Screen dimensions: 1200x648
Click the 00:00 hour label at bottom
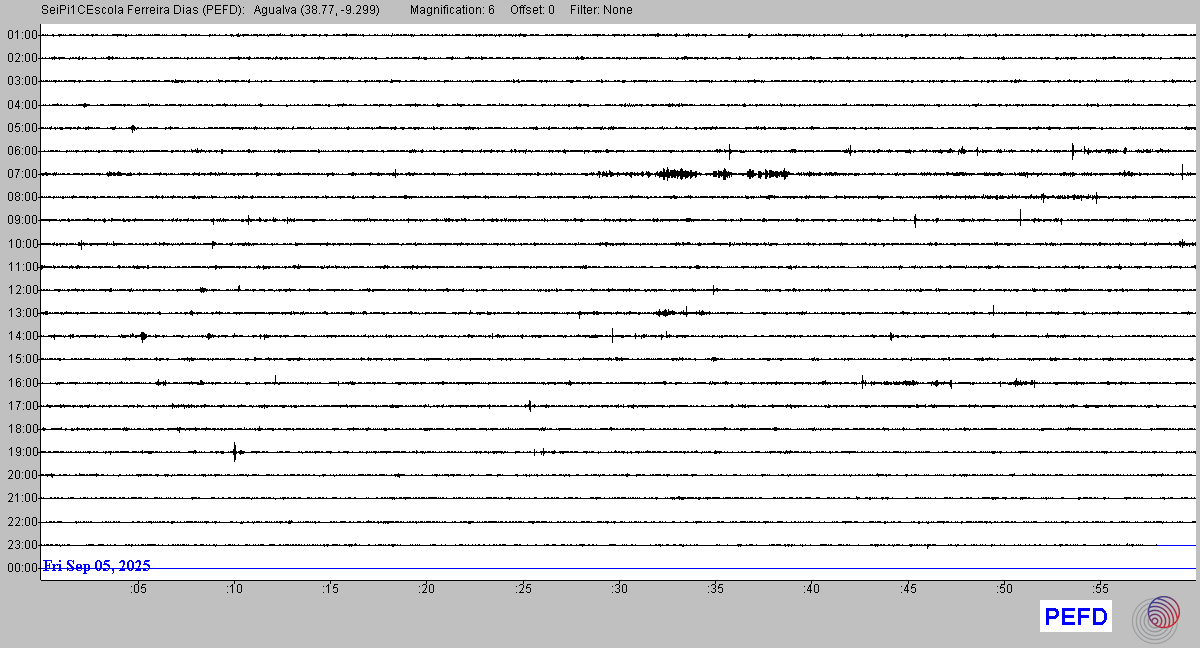pos(22,568)
